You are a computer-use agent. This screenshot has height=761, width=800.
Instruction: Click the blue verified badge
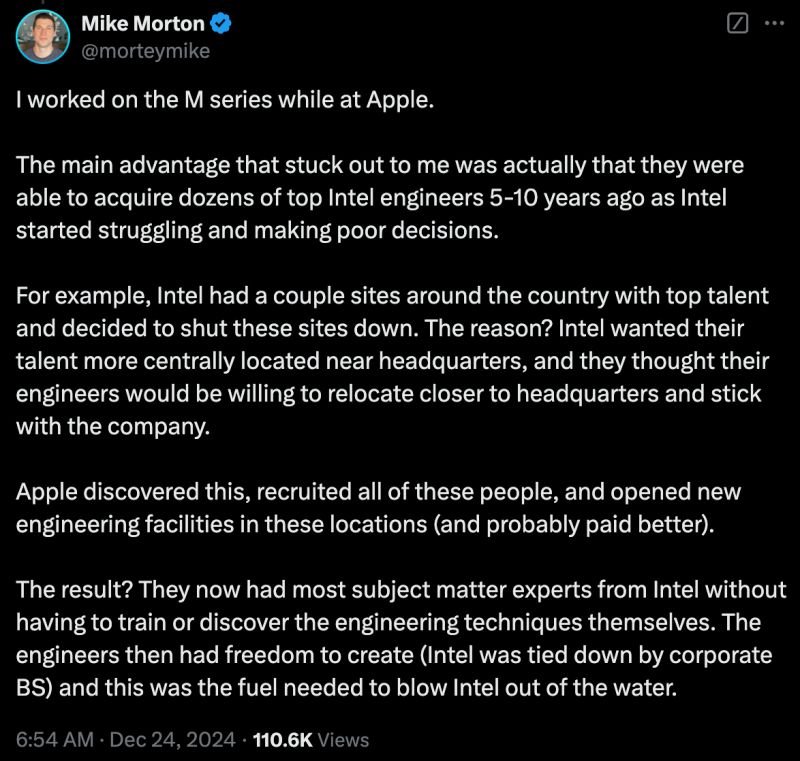click(x=220, y=24)
